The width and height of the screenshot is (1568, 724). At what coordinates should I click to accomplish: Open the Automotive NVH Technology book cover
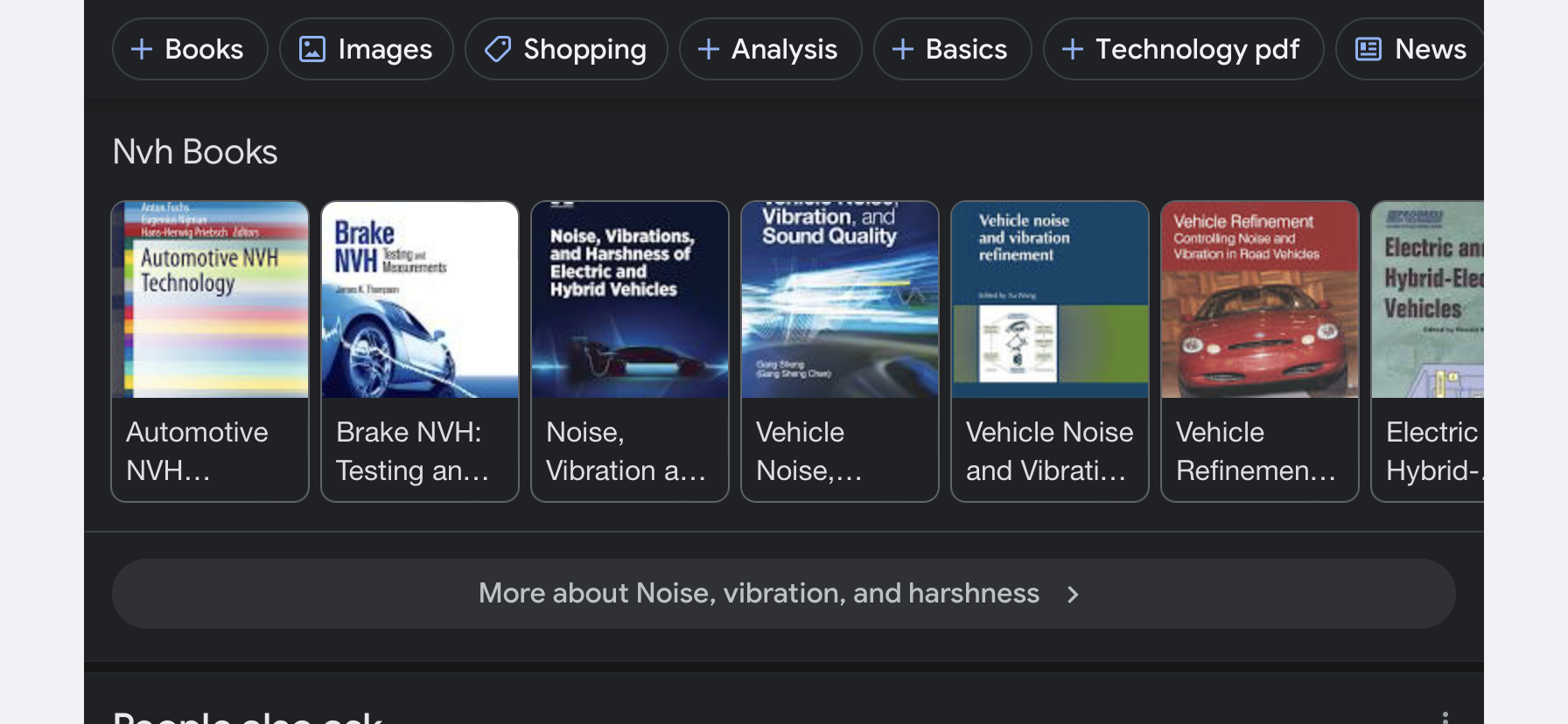point(210,300)
